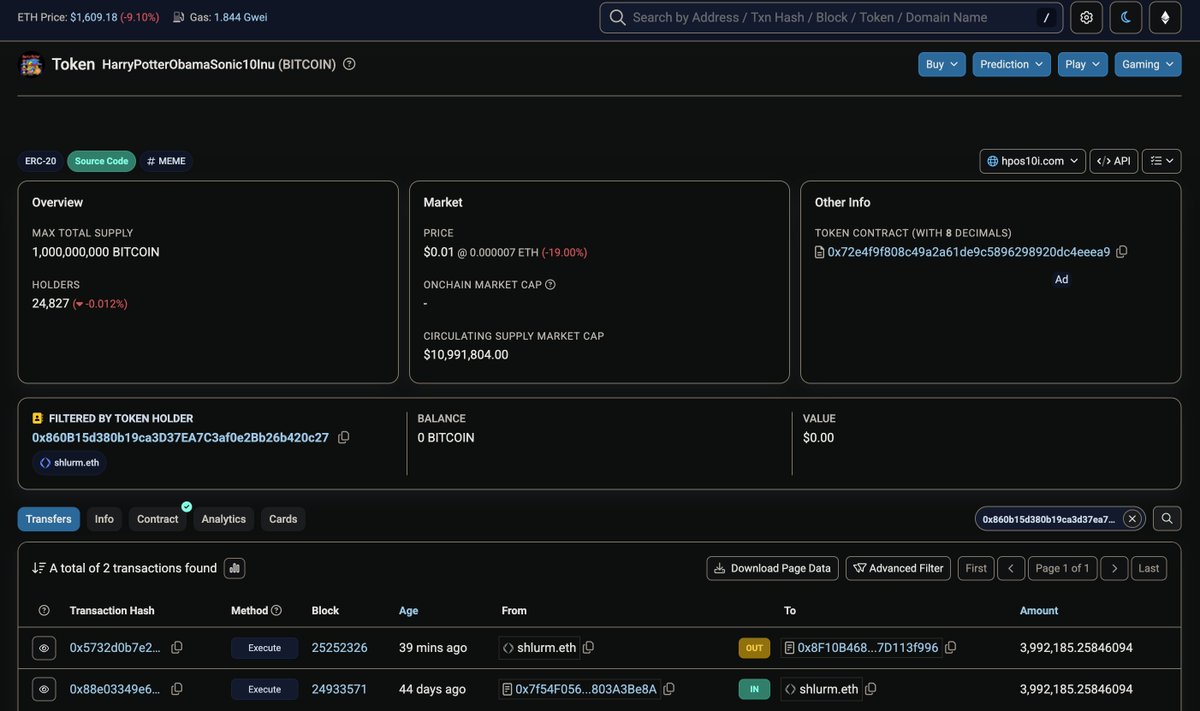The height and width of the screenshot is (711, 1200).
Task: Go to previous page arrow
Action: (1011, 568)
